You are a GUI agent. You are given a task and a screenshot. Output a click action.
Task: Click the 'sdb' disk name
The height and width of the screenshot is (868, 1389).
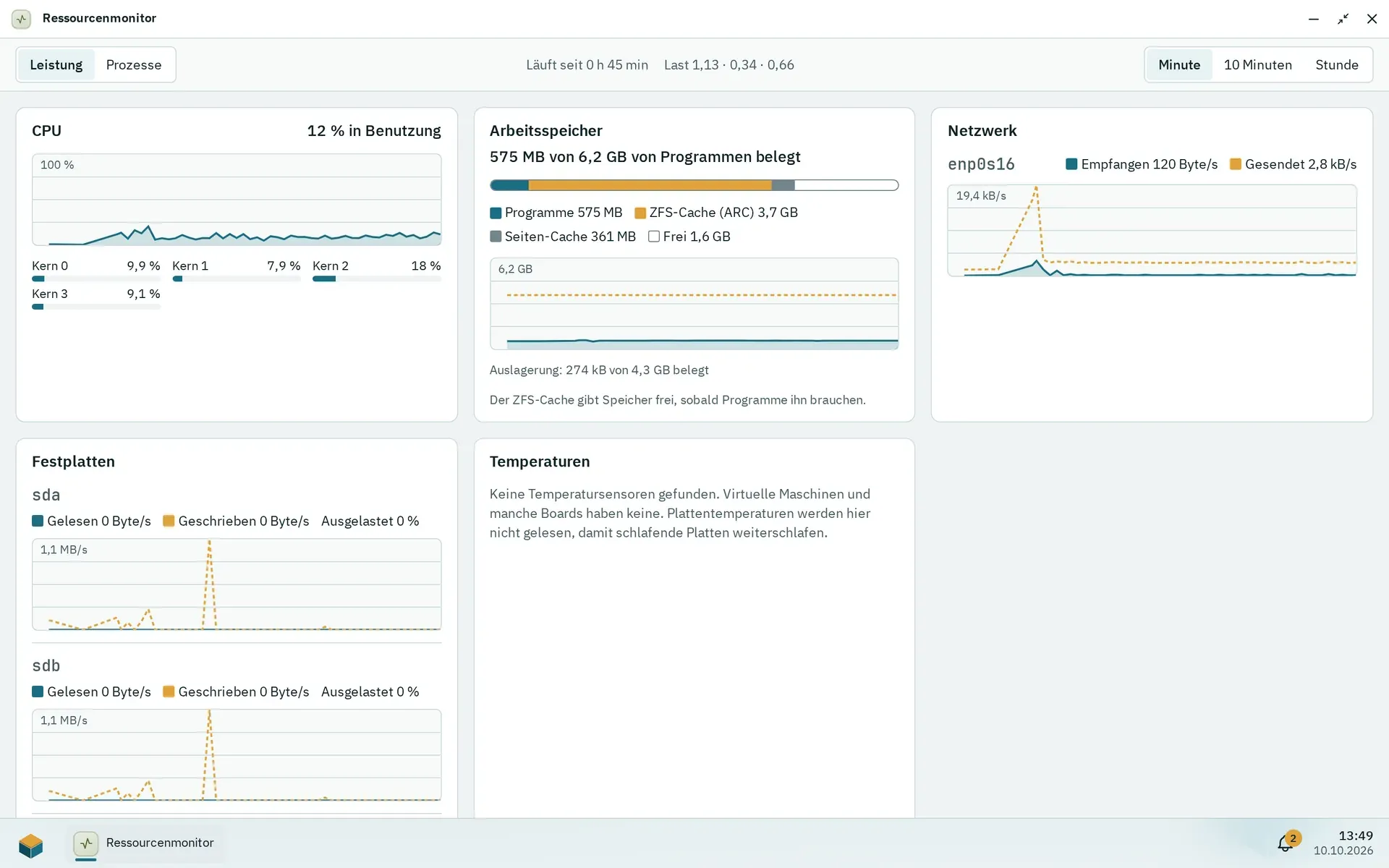coord(46,665)
